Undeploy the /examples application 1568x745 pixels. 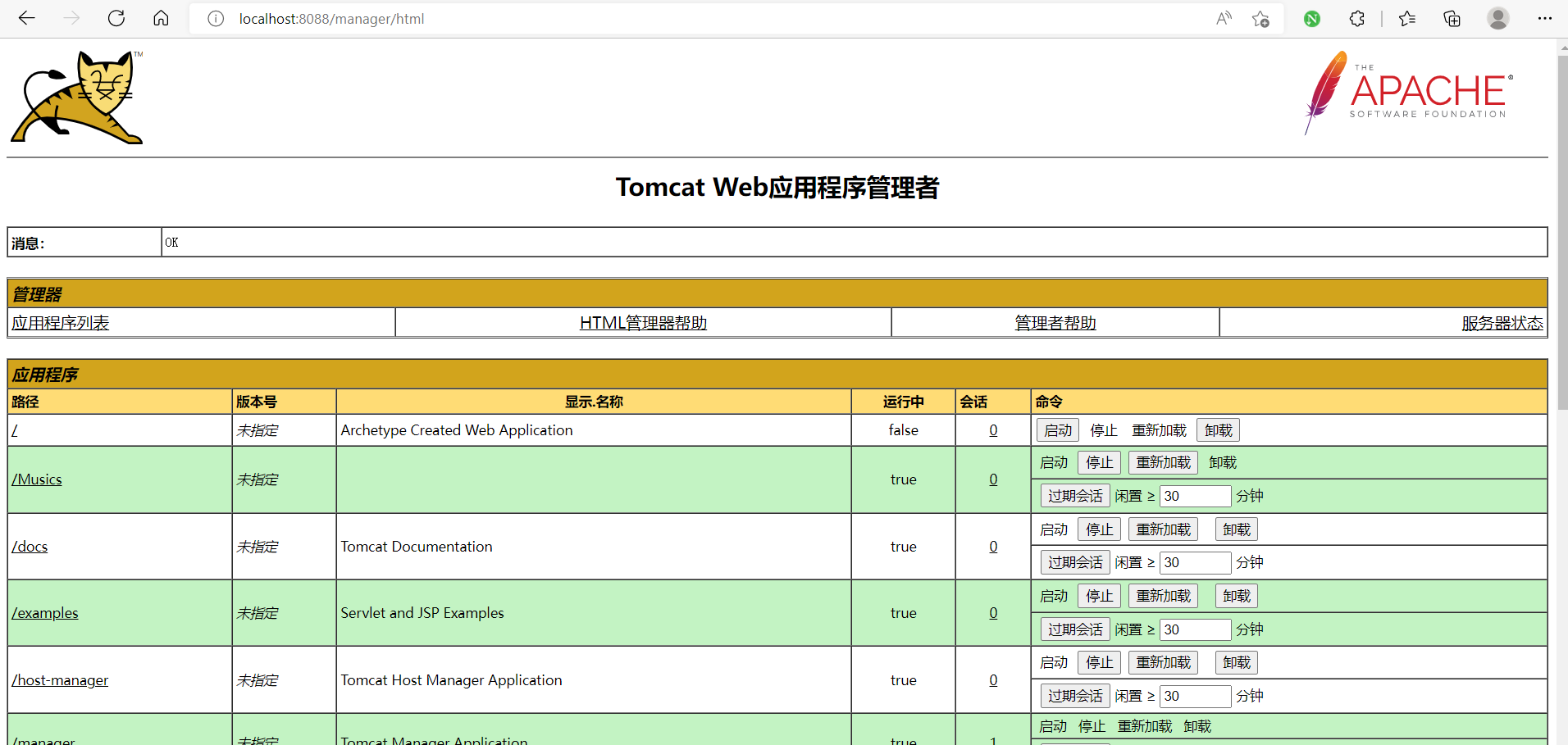1236,596
